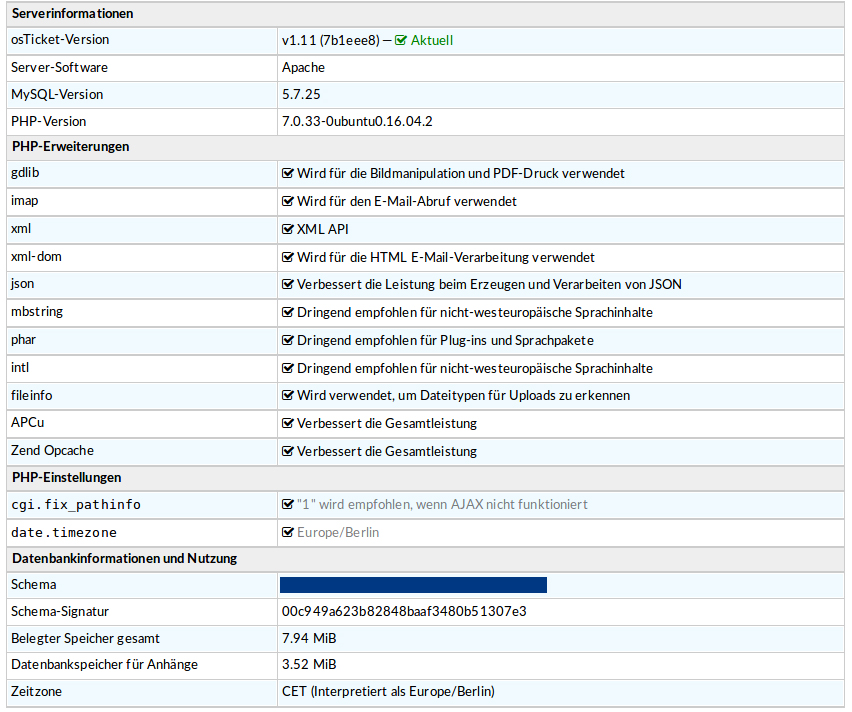Click the check icon in the intl row
Image resolution: width=852 pixels, height=712 pixels.
point(288,369)
